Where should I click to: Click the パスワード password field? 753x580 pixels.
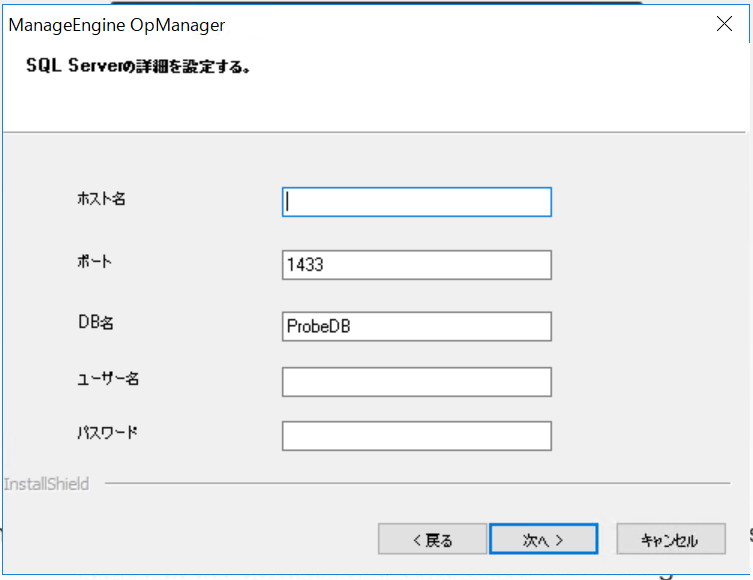point(416,436)
